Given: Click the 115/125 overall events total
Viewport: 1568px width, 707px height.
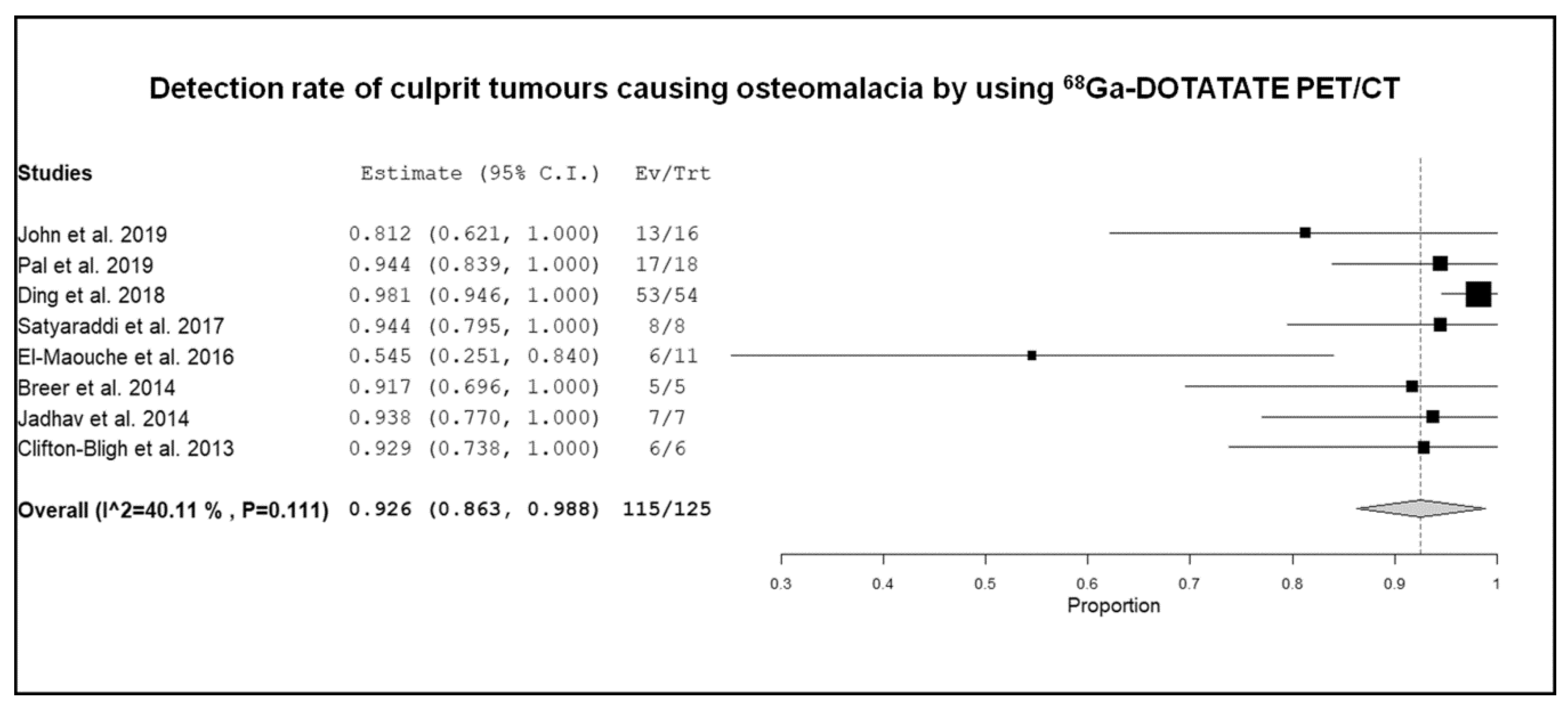Looking at the screenshot, I should (666, 509).
